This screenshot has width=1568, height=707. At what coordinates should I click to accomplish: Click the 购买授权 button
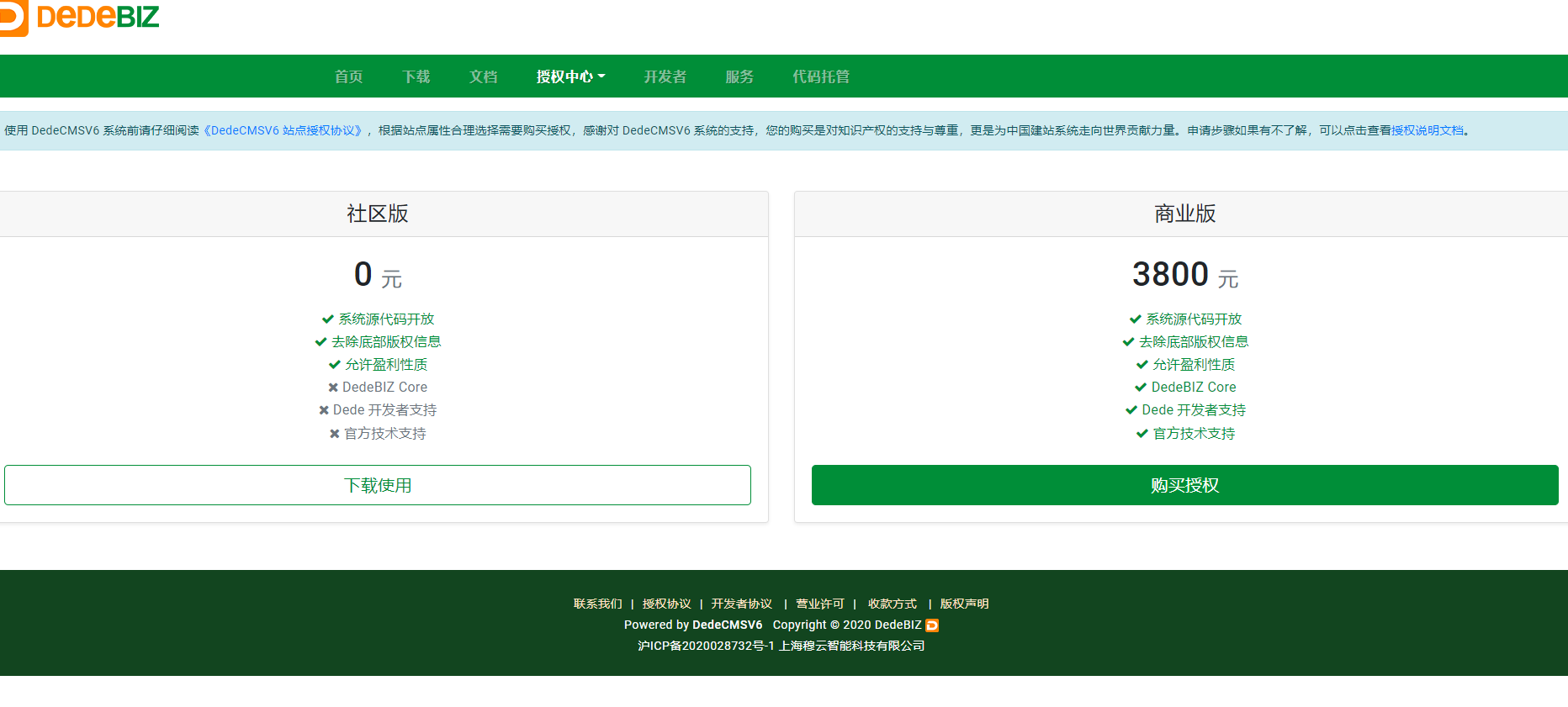click(x=1184, y=485)
